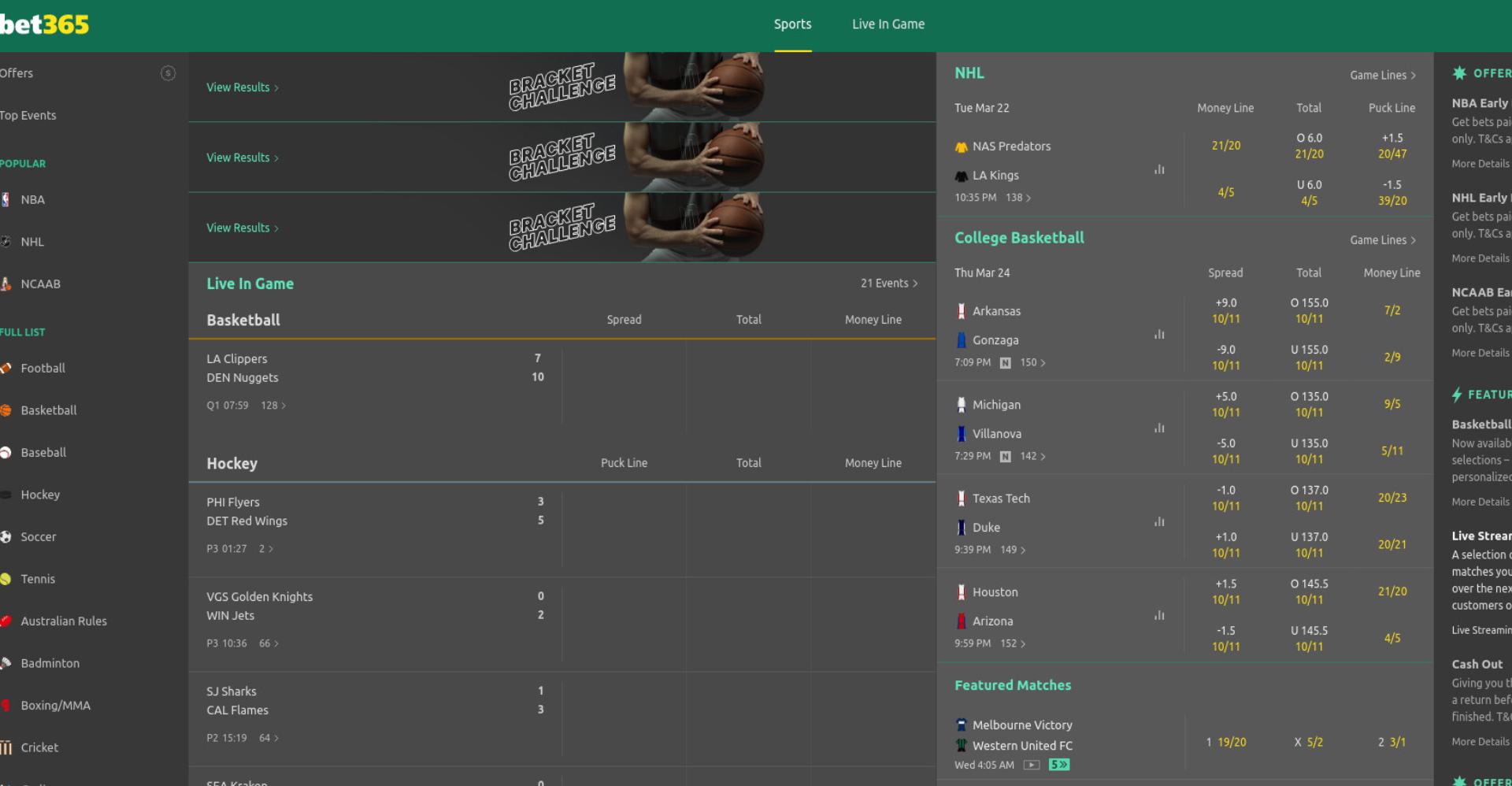
Task: Click neutral venue N icon for Michigan game
Action: tap(1005, 457)
